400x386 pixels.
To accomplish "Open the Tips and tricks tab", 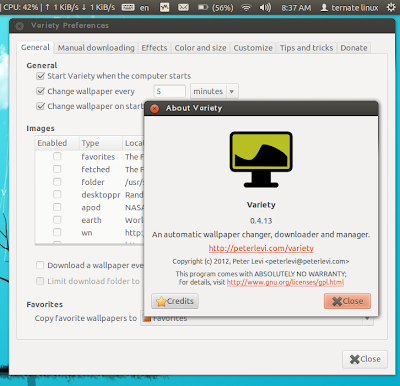I will click(306, 48).
